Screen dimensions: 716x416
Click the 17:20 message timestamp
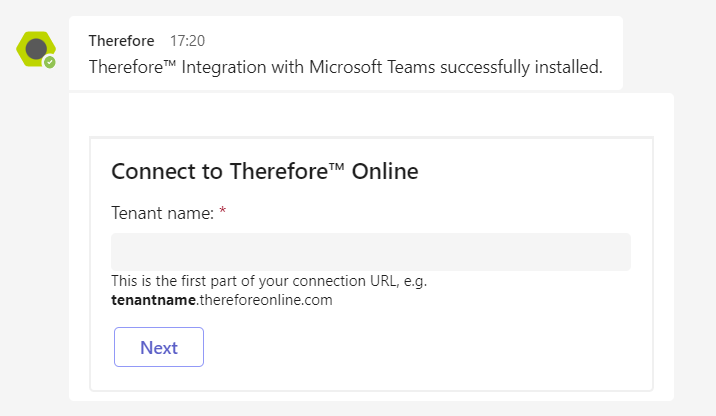click(187, 41)
